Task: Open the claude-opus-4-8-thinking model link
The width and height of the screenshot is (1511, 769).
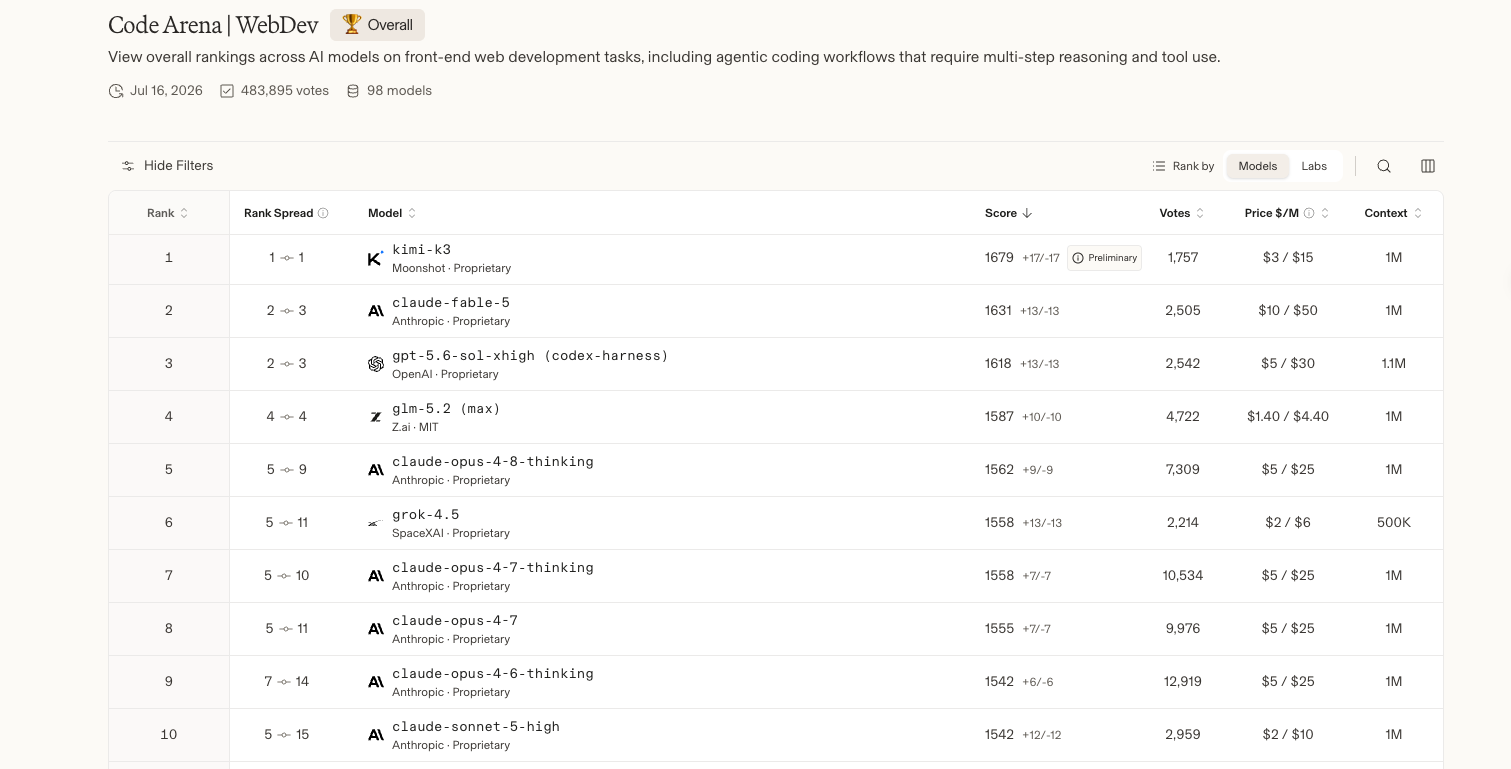Action: point(493,462)
